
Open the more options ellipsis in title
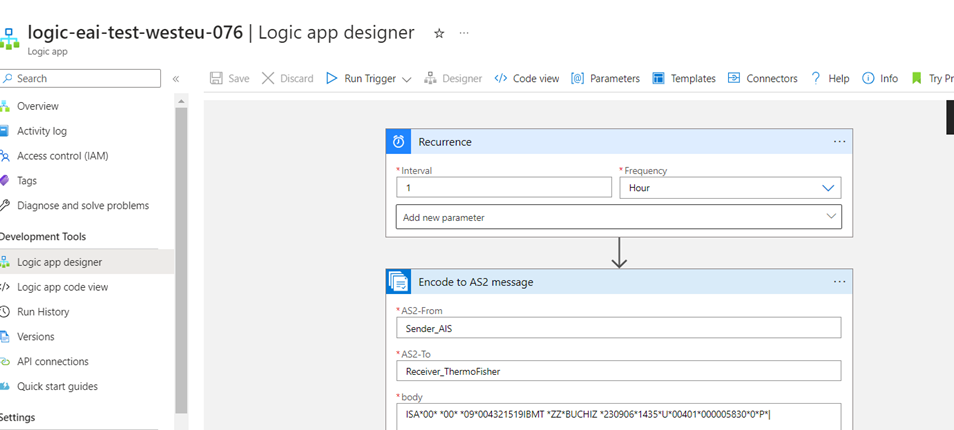coord(464,33)
